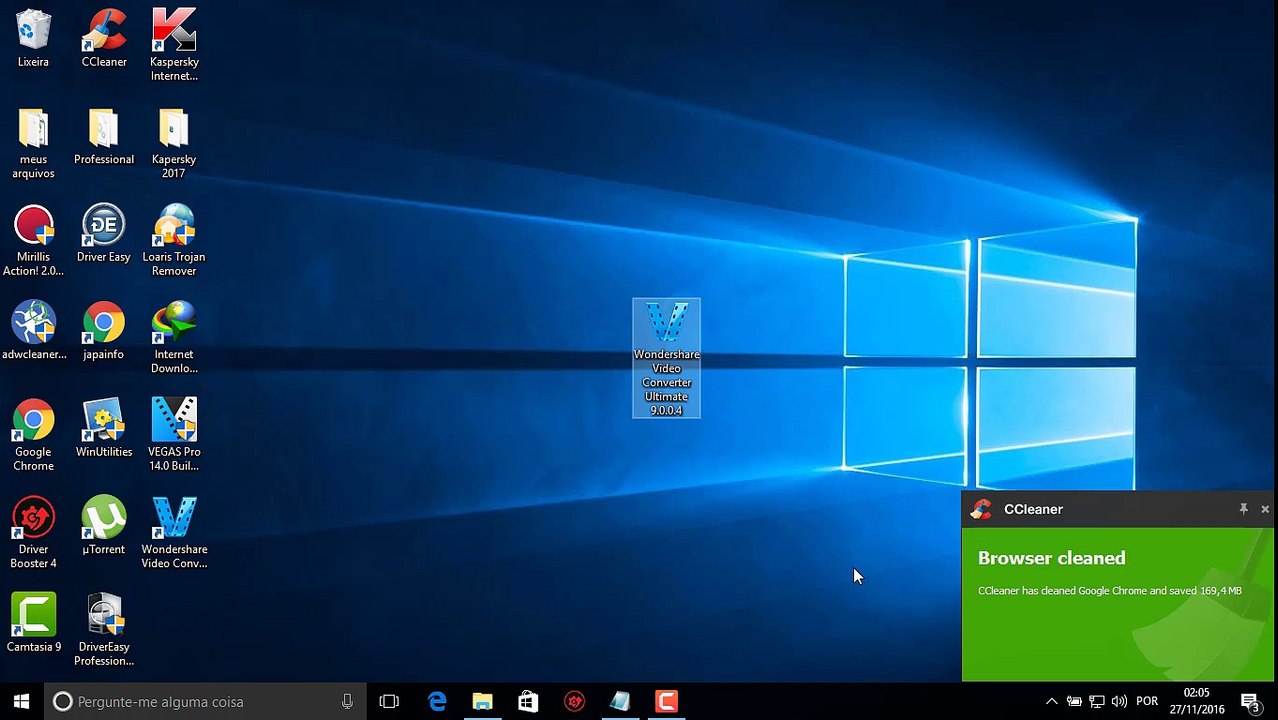Select the adwcleaner desktop icon
Viewport: 1278px width, 720px height.
[33, 331]
